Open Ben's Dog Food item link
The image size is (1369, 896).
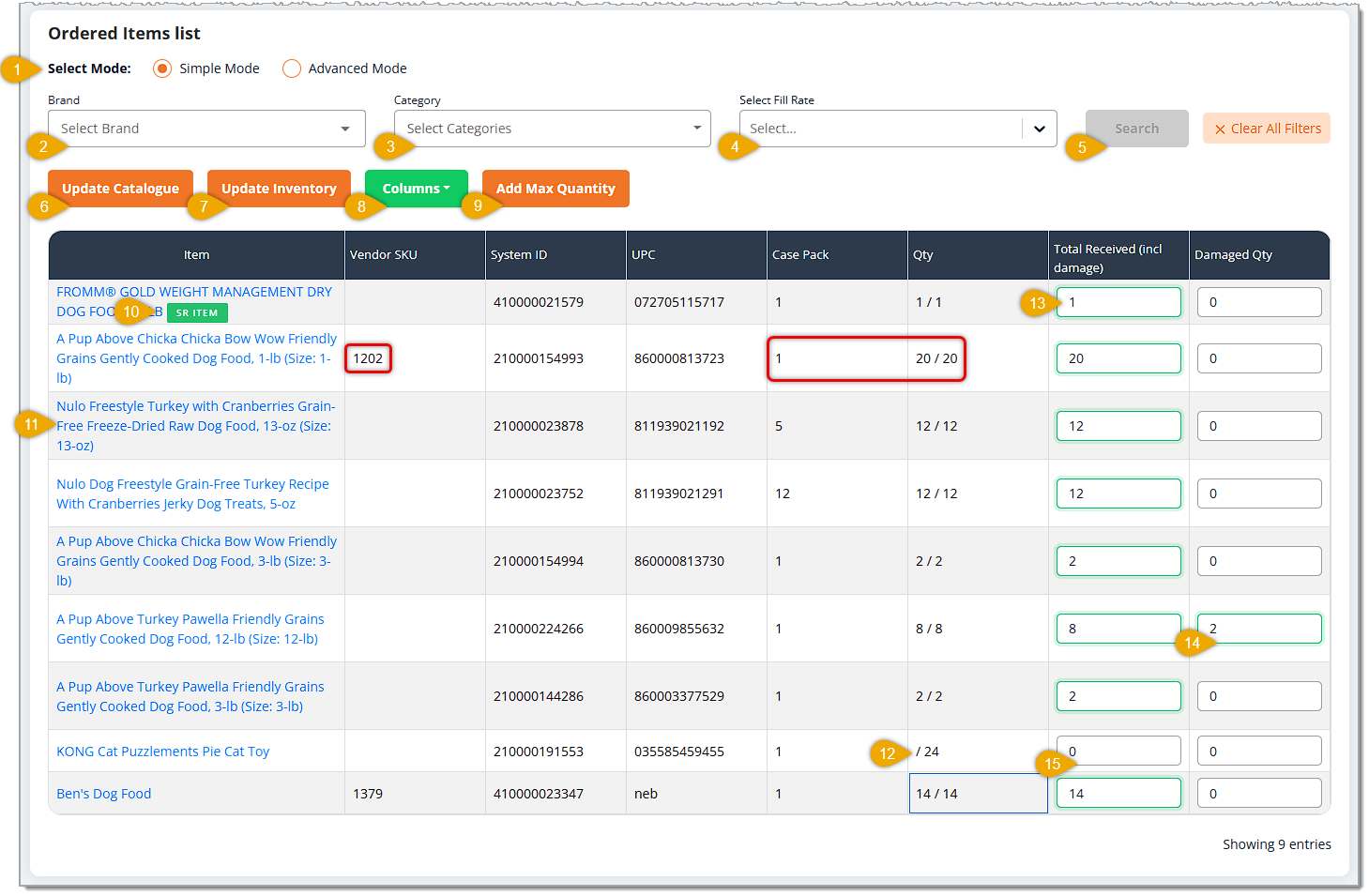(x=104, y=794)
